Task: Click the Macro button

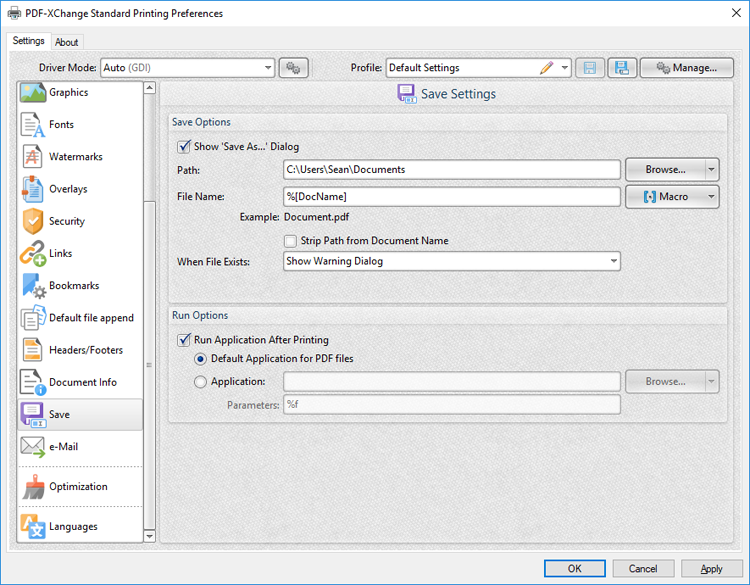Action: coord(665,196)
